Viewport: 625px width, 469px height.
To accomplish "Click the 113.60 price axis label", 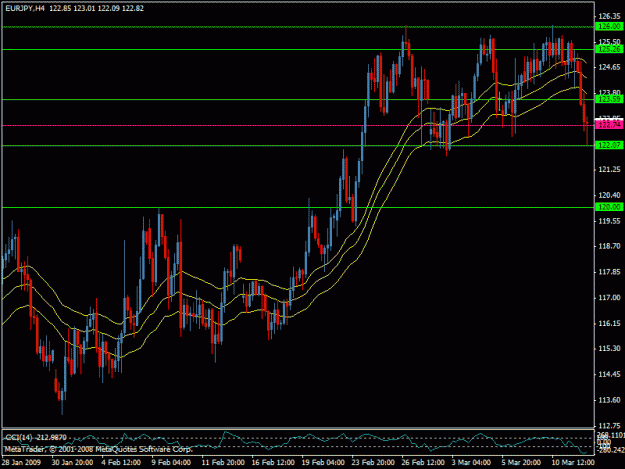I will [x=609, y=400].
